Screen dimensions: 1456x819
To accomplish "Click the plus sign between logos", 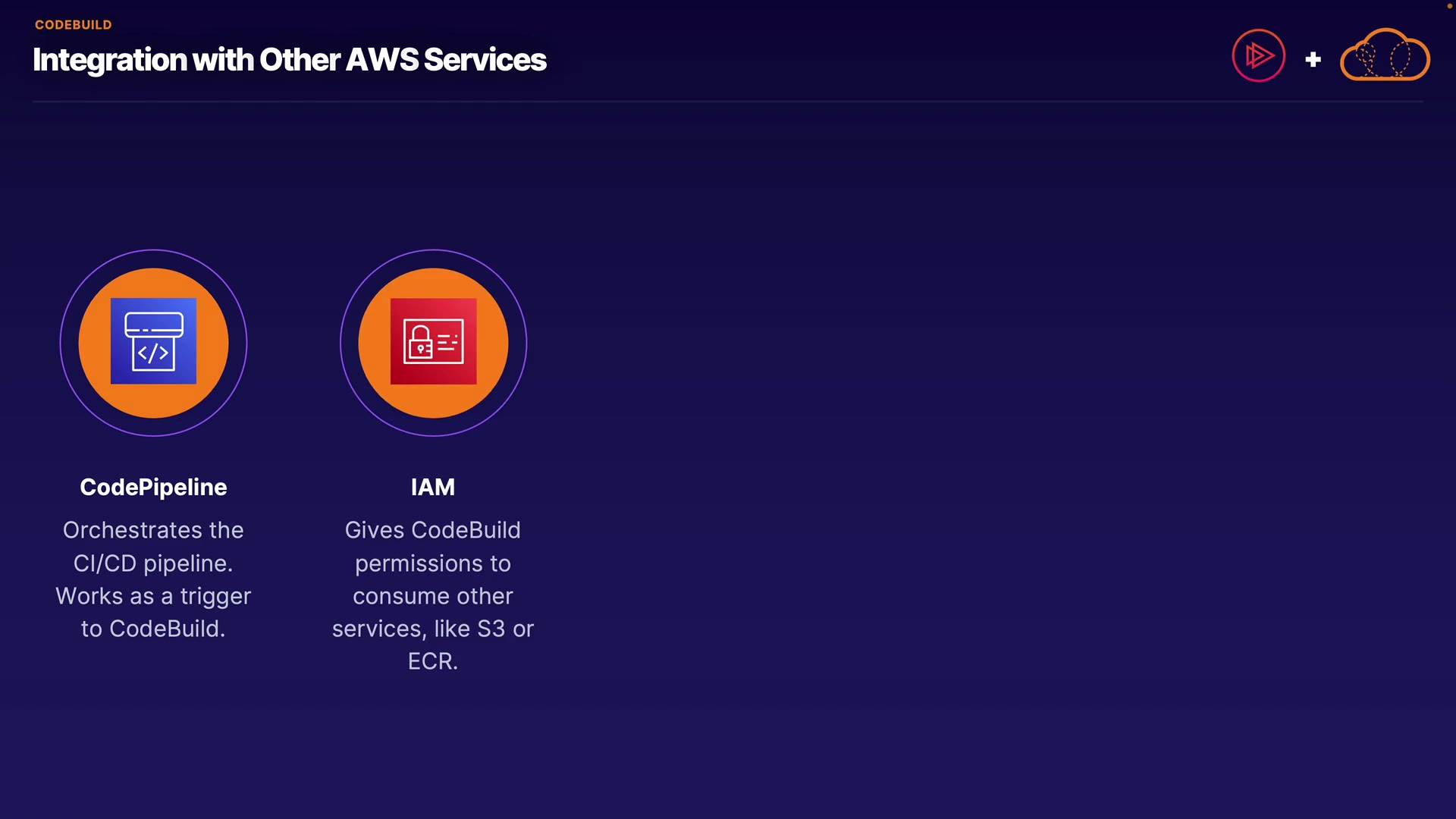I will coord(1313,59).
